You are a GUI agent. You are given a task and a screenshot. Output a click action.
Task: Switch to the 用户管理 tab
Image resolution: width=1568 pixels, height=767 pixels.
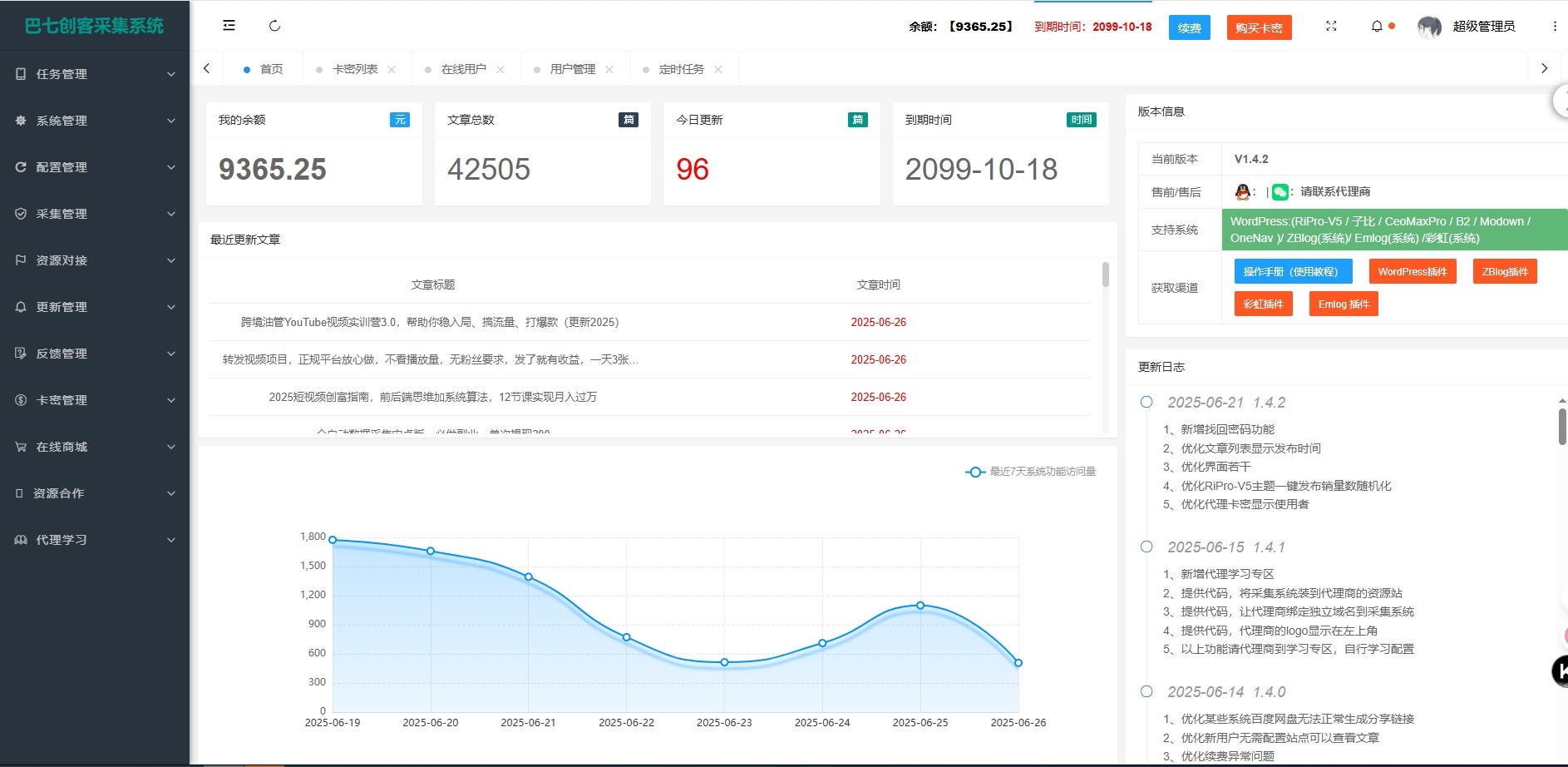click(x=572, y=69)
